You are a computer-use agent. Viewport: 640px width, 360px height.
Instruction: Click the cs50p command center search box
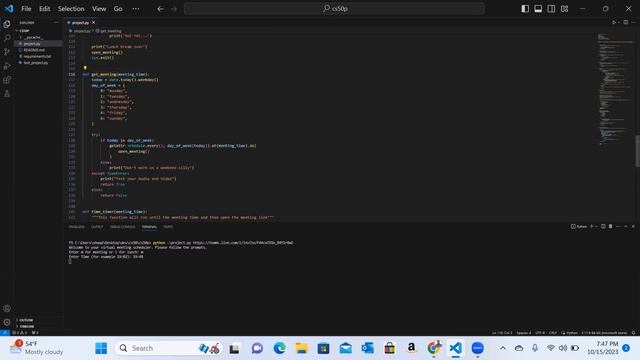click(x=334, y=9)
